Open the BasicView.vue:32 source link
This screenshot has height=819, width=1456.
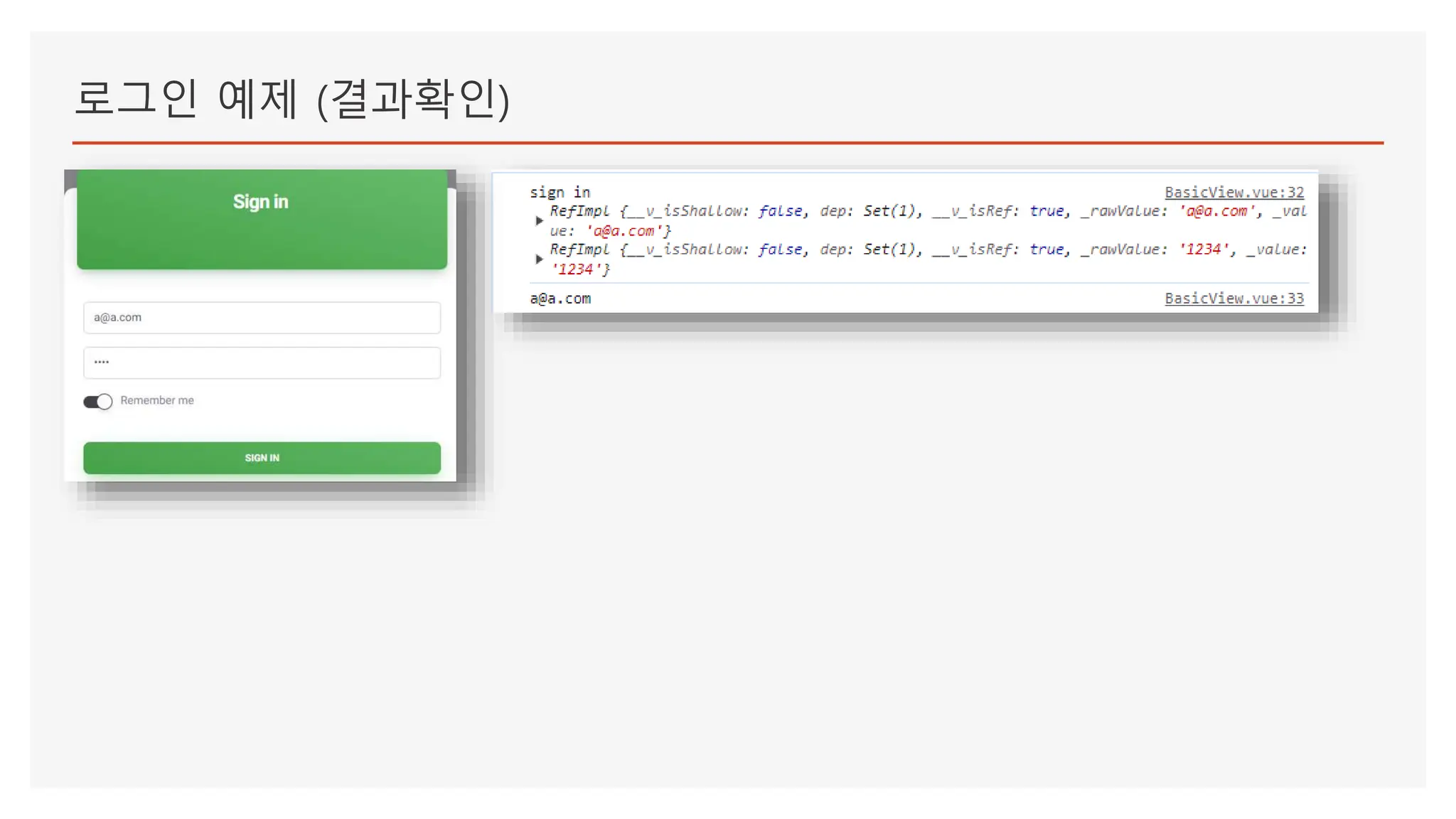click(1233, 192)
